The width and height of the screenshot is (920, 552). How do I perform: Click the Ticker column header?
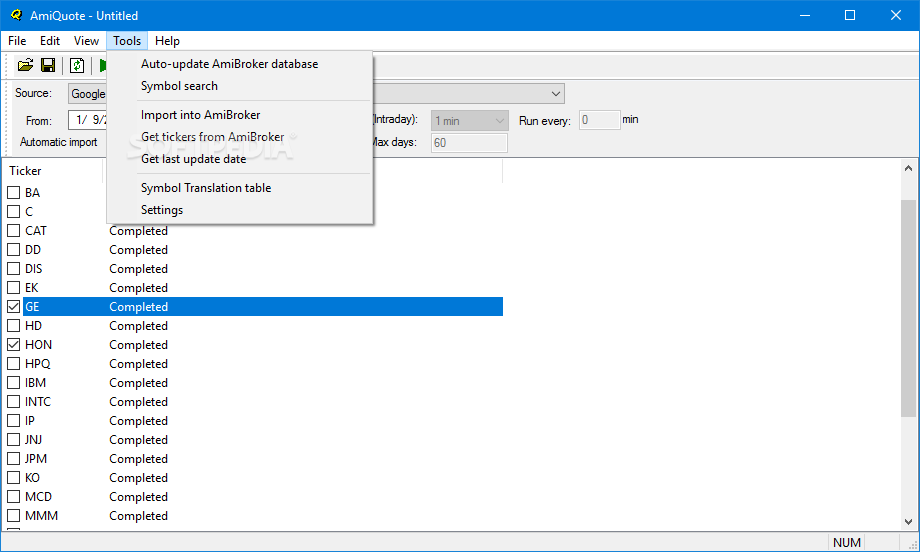coord(53,171)
